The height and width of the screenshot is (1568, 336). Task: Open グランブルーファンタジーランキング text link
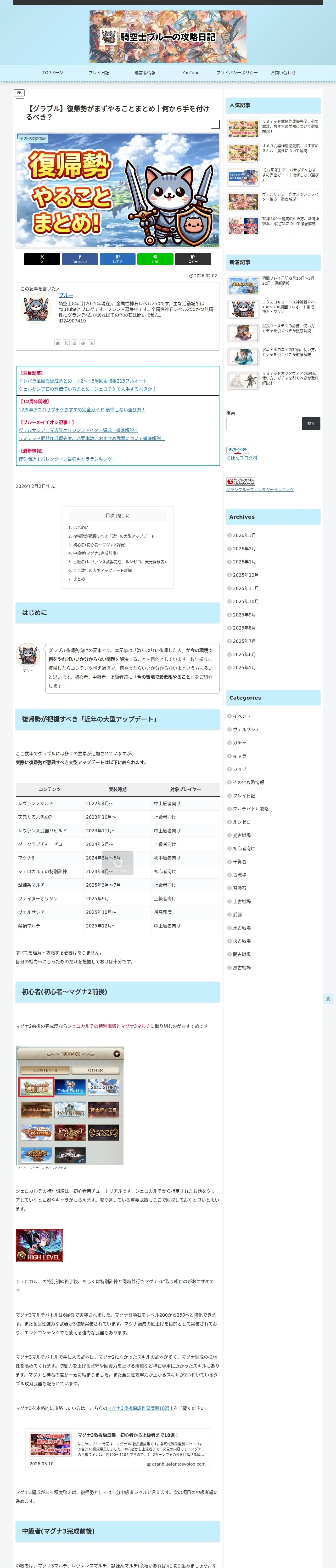tap(260, 489)
